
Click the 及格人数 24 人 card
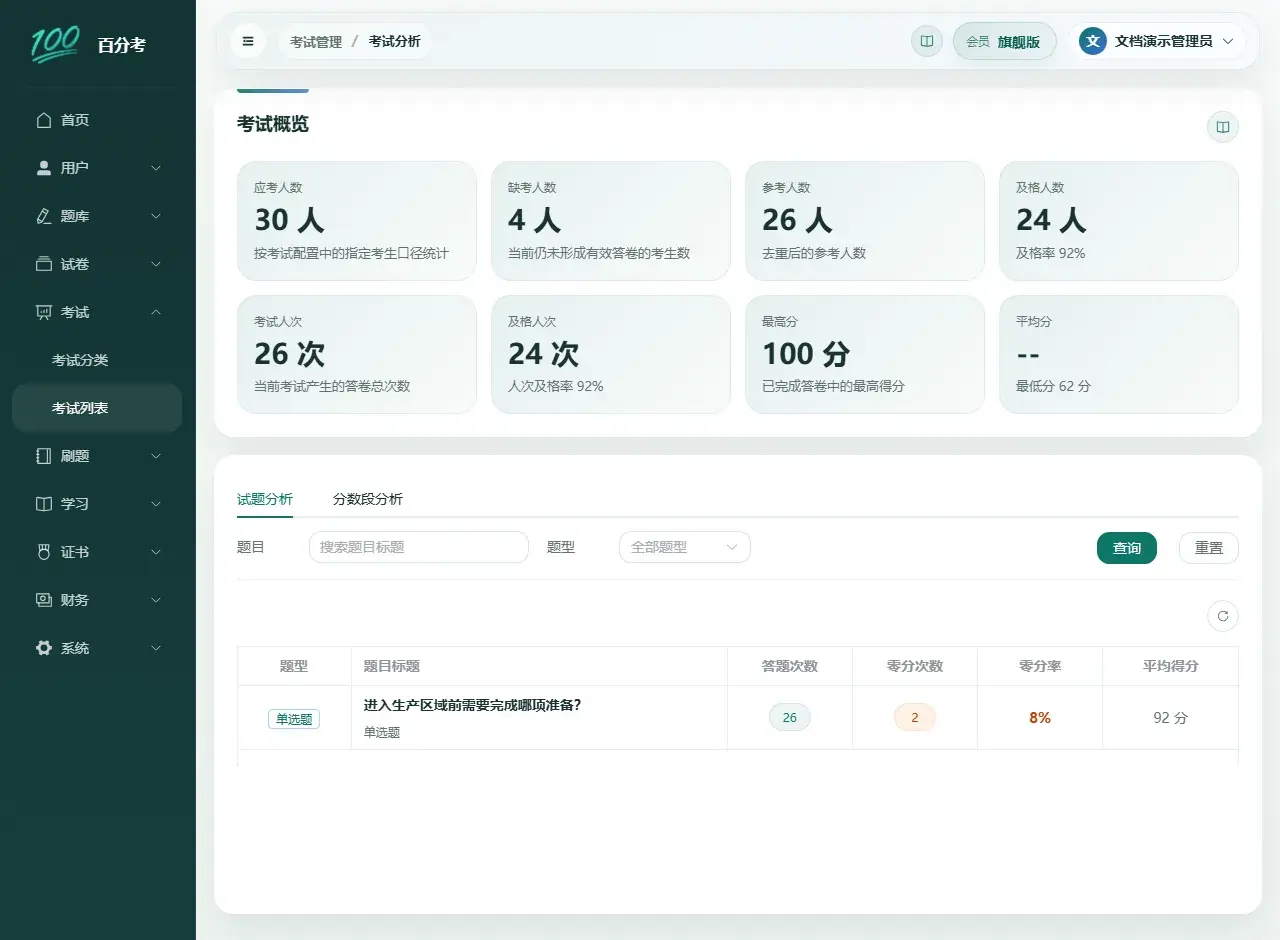pos(1119,221)
